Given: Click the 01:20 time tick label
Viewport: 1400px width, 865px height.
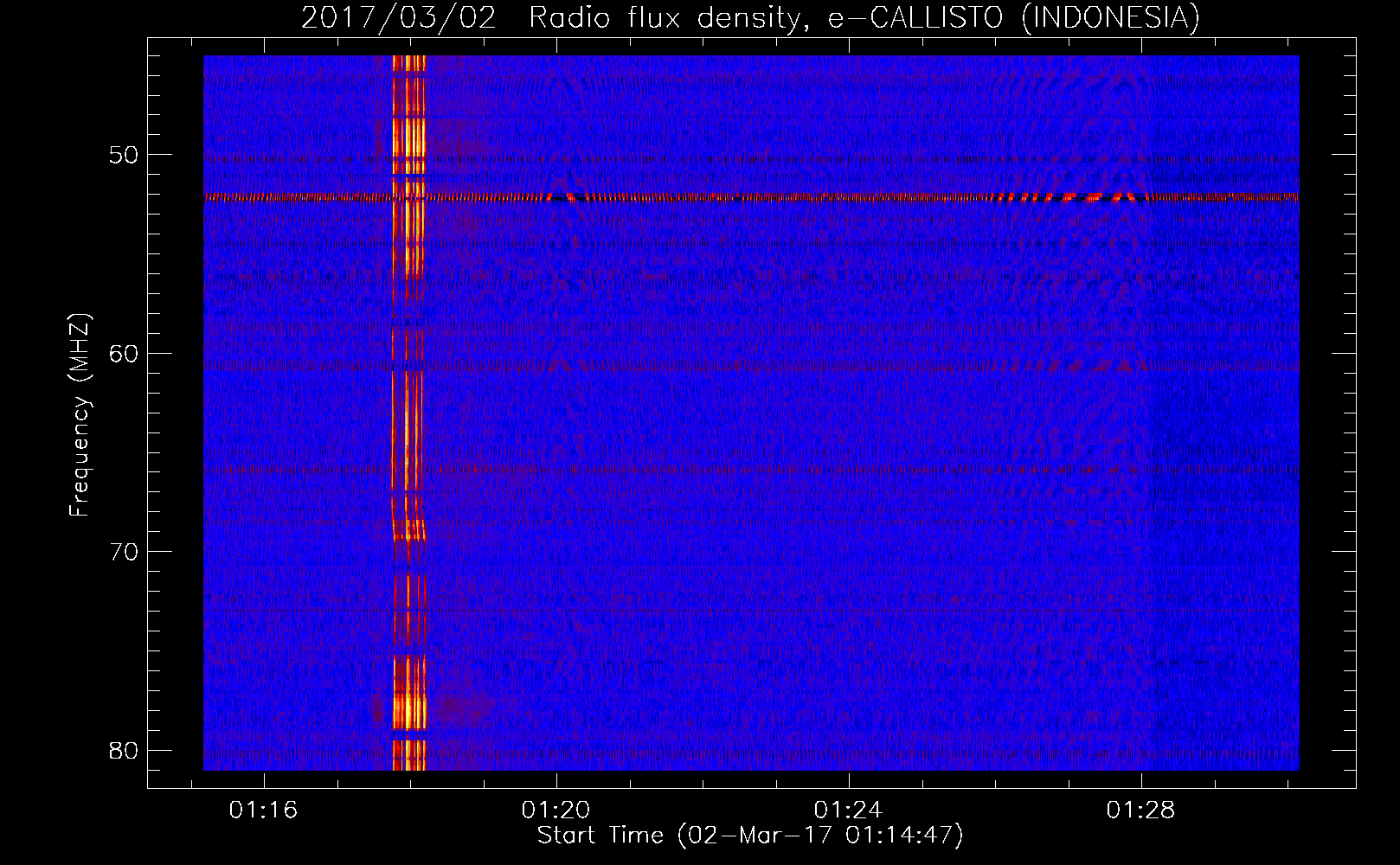Looking at the screenshot, I should tap(556, 811).
